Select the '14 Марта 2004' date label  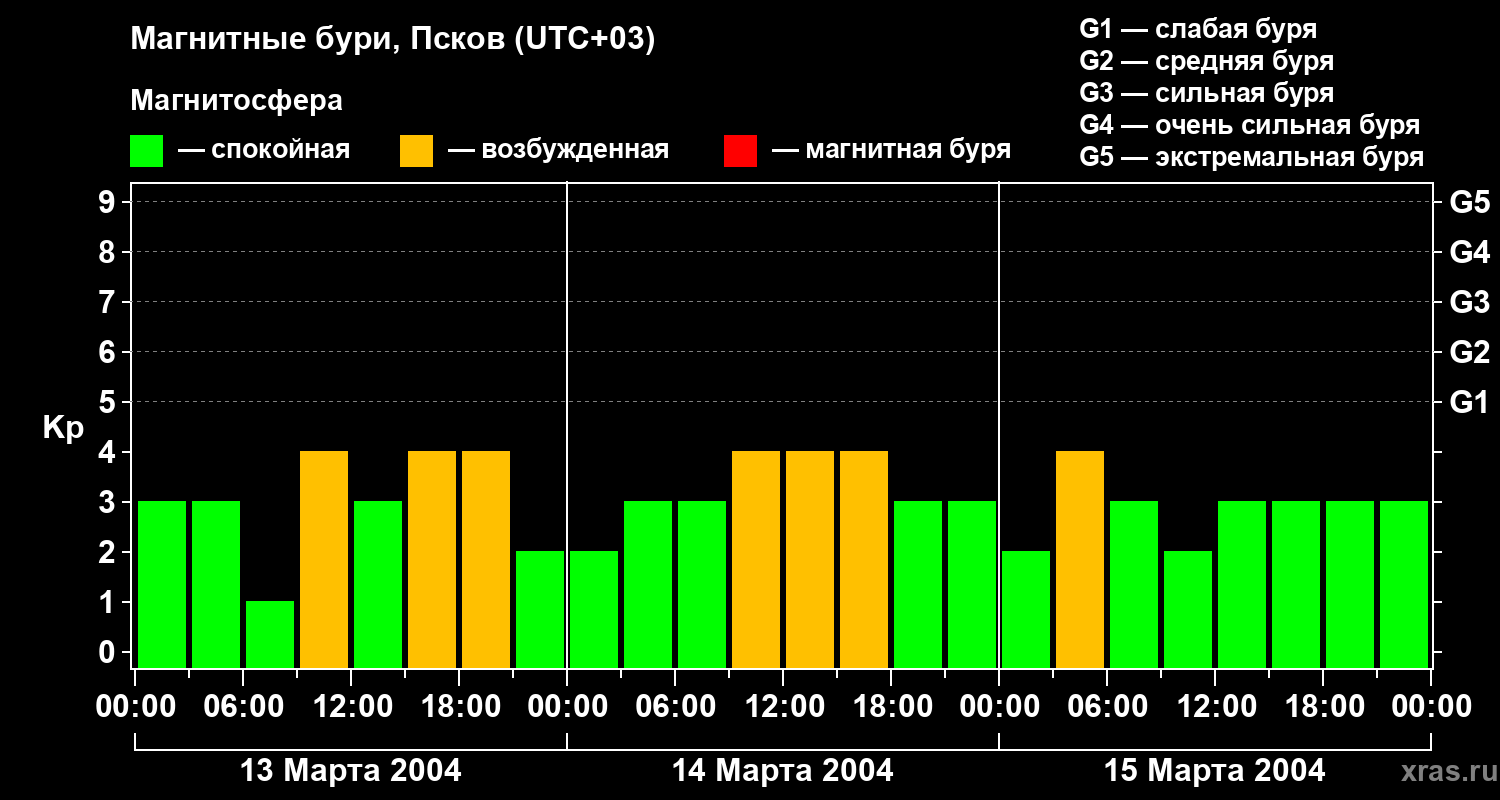783,771
